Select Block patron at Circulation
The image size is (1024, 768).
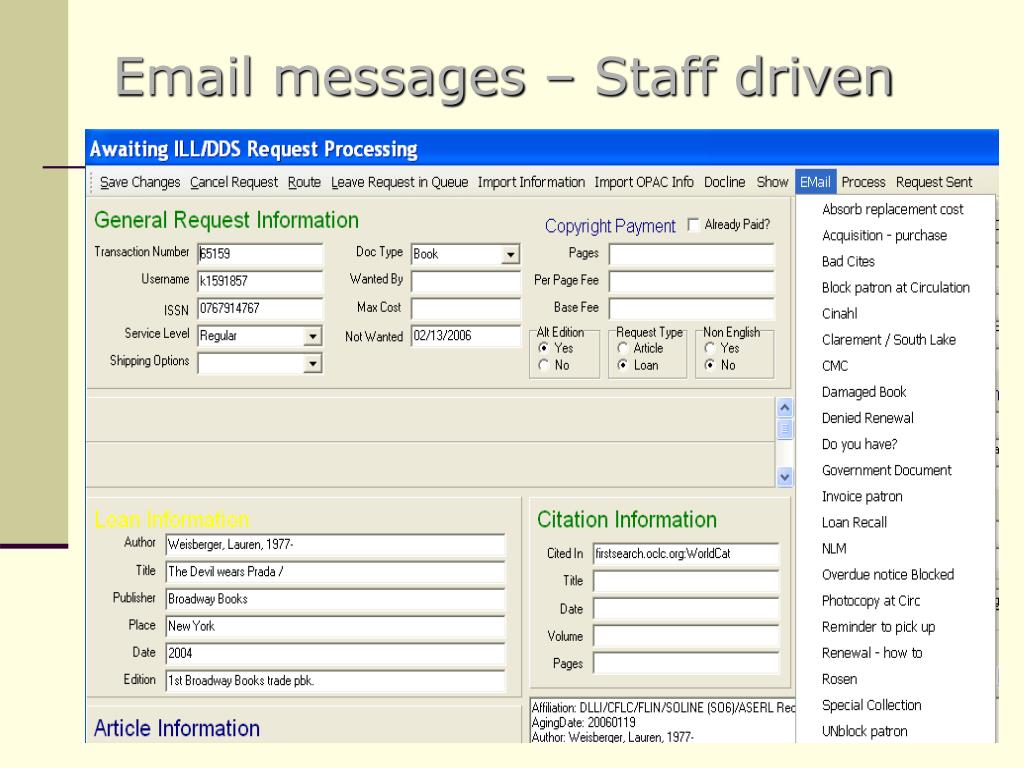point(895,287)
